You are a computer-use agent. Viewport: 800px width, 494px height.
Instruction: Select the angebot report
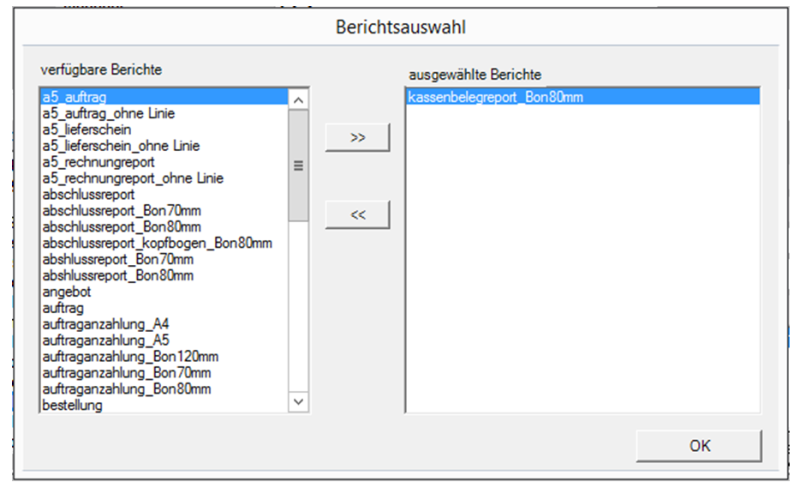(65, 292)
